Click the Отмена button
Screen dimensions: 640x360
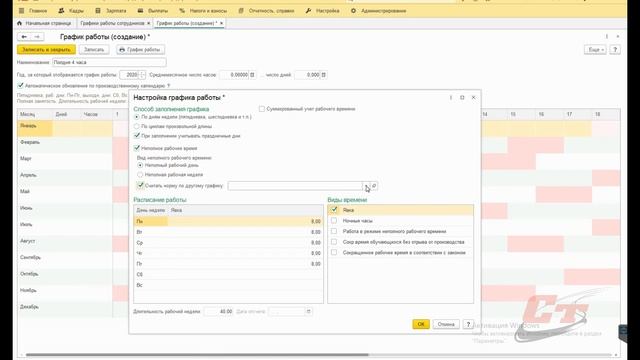pyautogui.click(x=446, y=324)
